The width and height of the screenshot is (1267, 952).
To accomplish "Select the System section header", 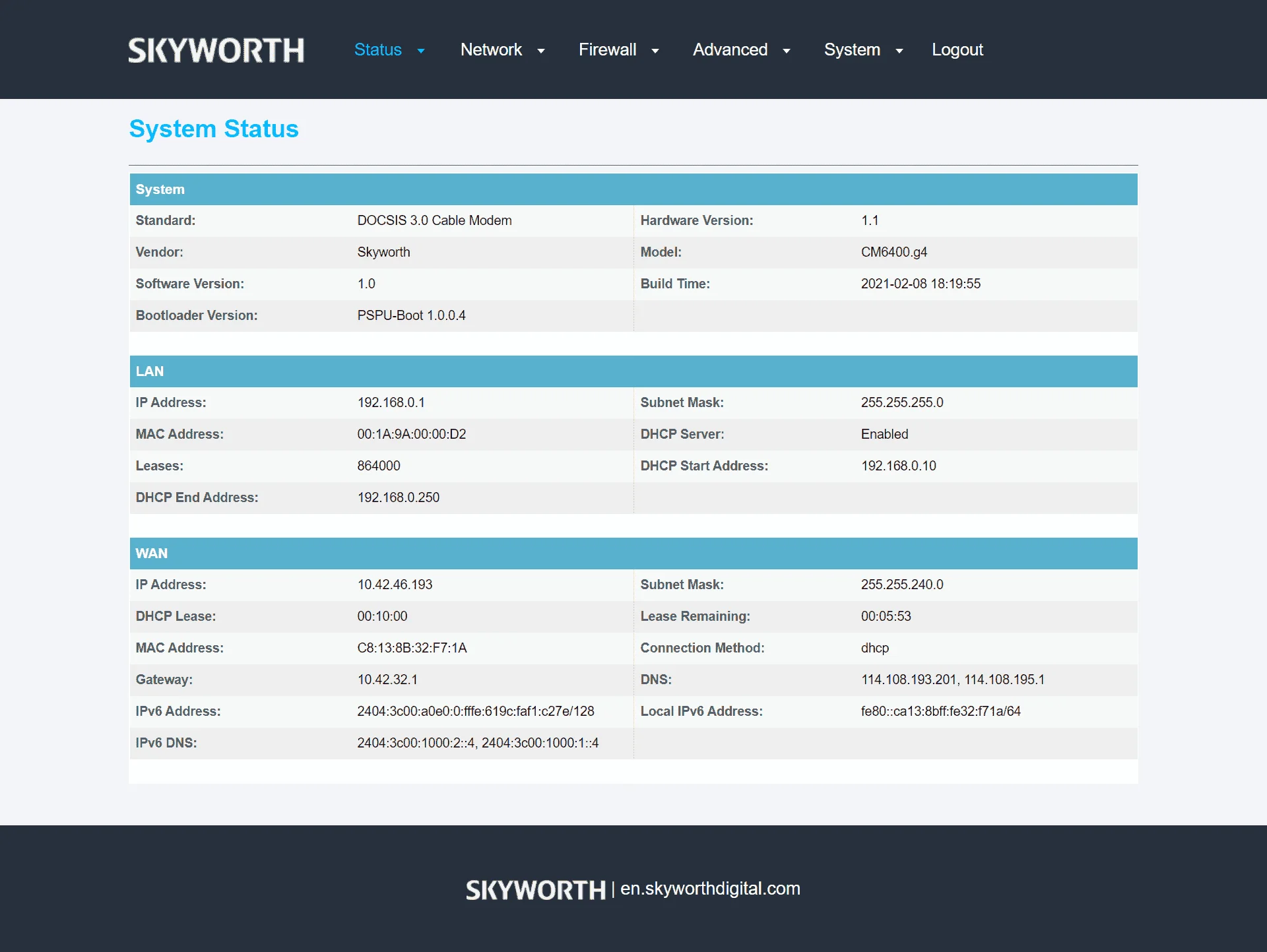I will click(633, 189).
